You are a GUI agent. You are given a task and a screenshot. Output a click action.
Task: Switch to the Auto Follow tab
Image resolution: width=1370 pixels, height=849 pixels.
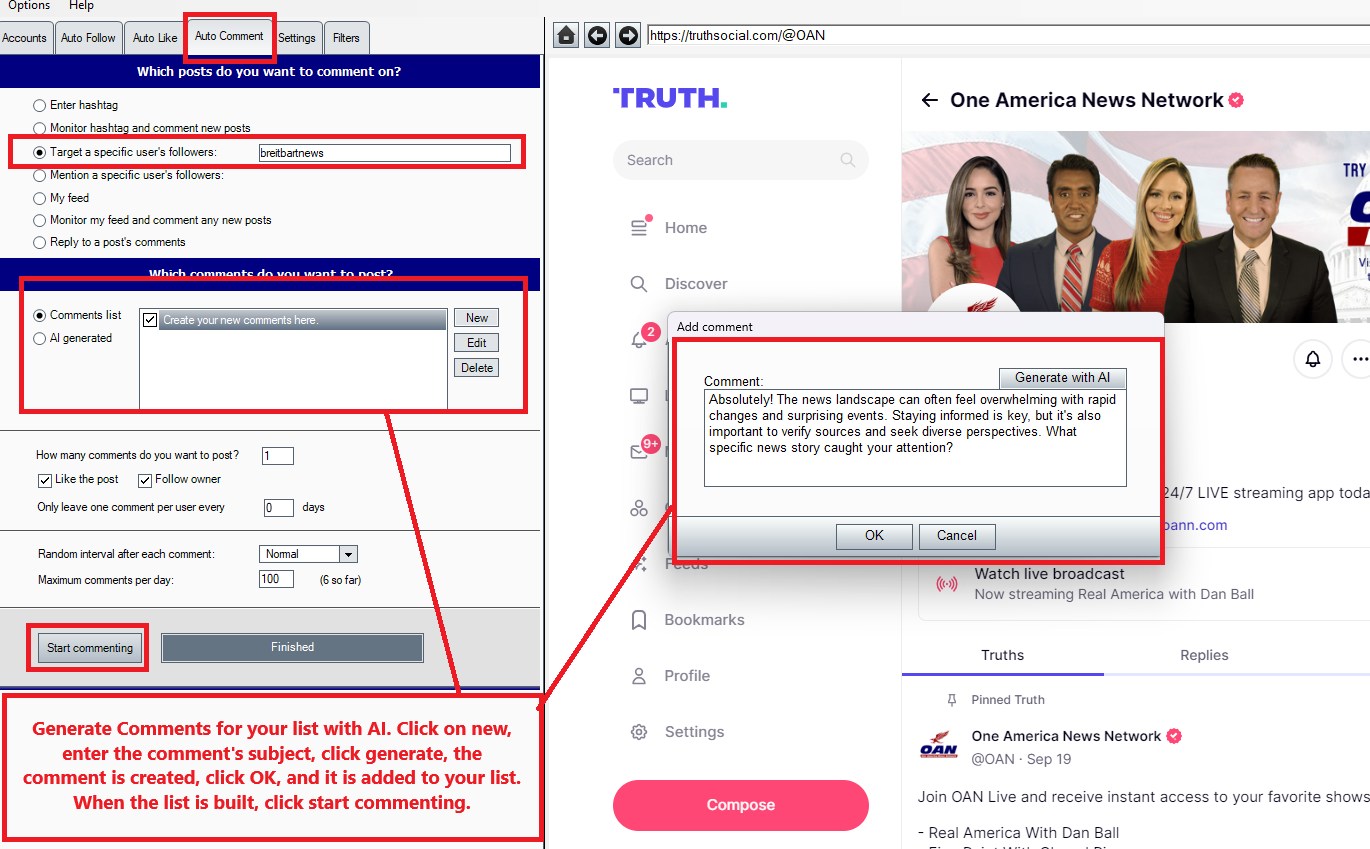click(x=88, y=38)
